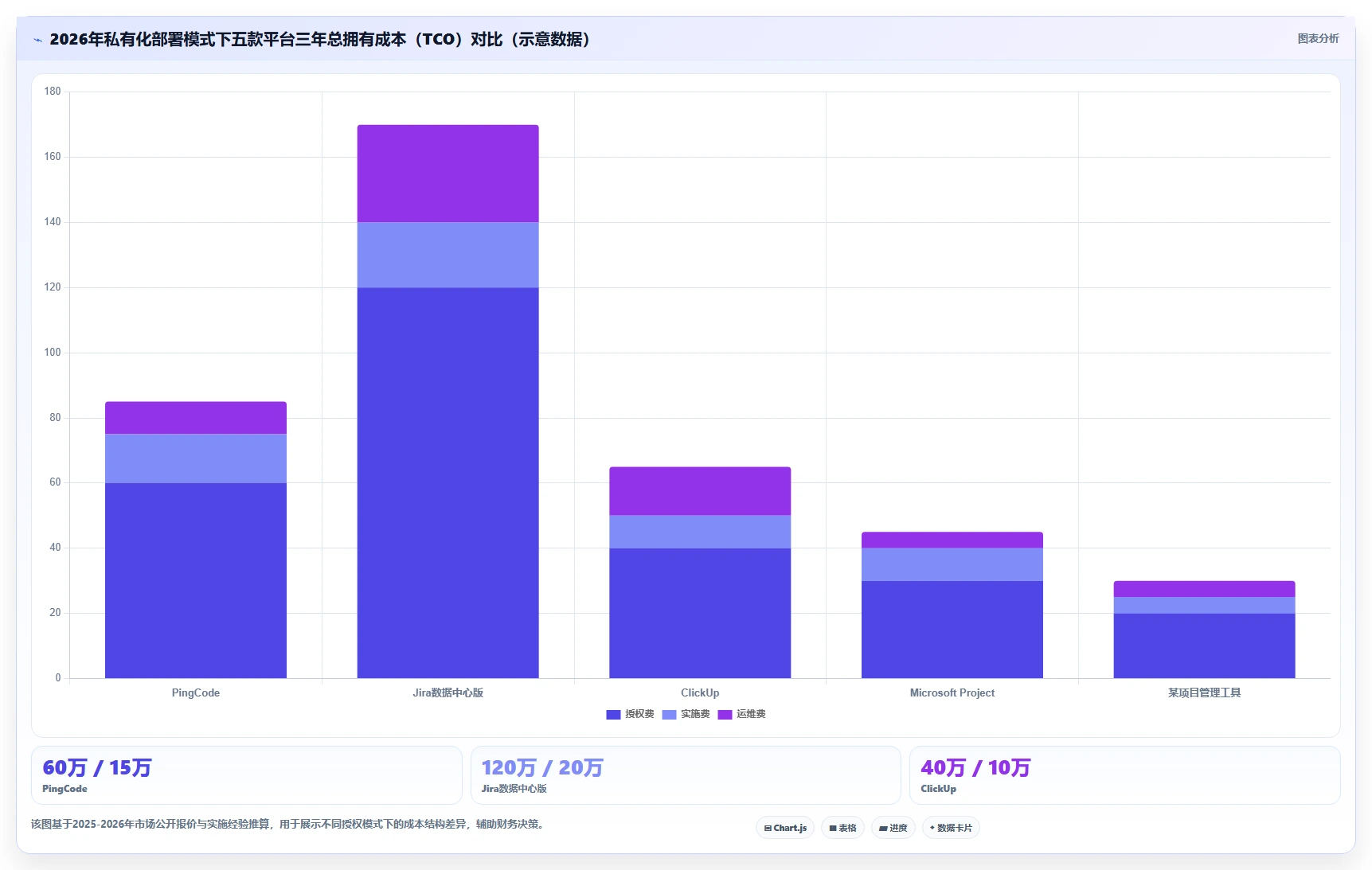1372x870 pixels.
Task: Click the ClickUp x-axis label
Action: coord(700,692)
